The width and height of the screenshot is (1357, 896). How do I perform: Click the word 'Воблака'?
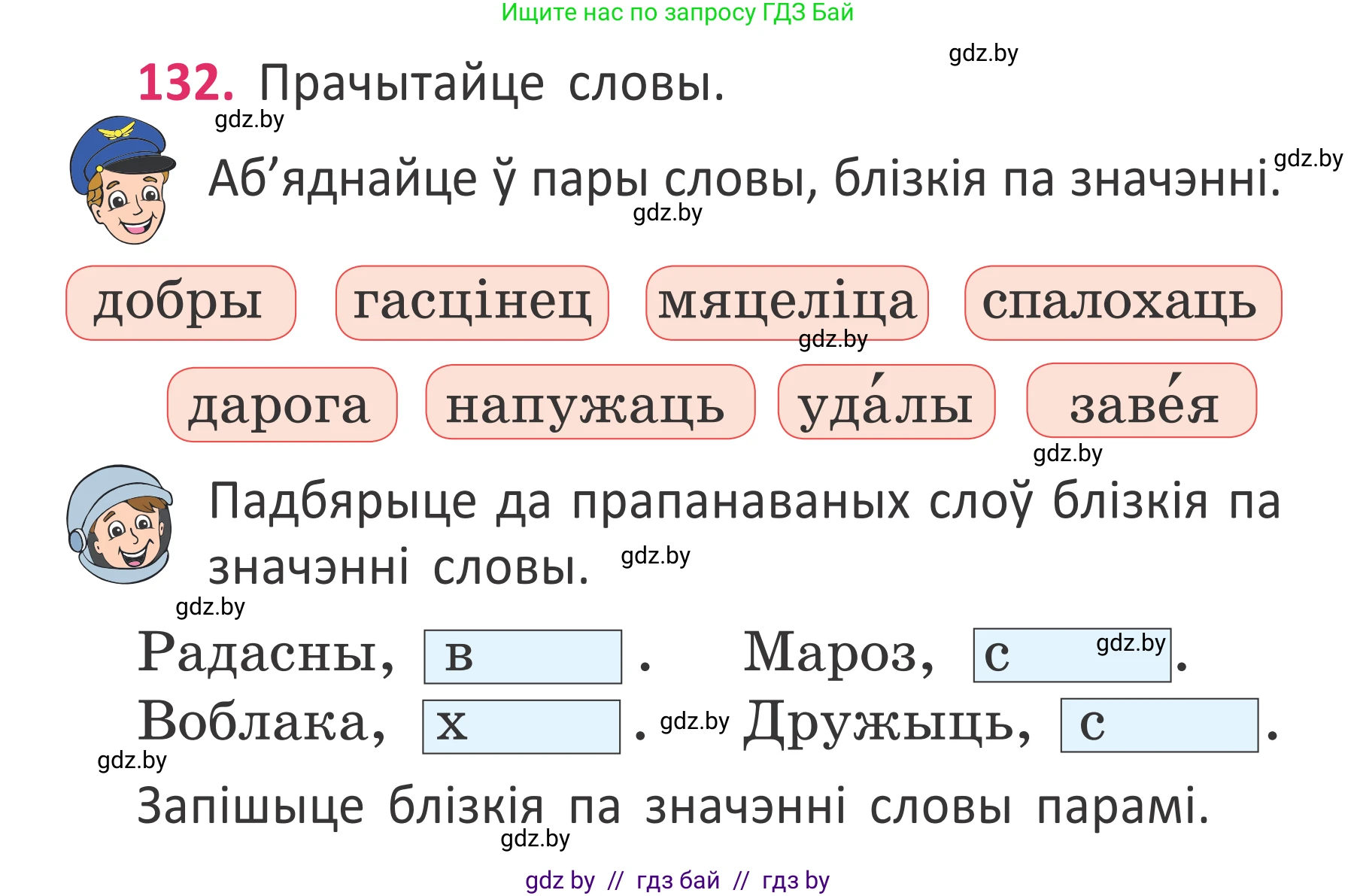point(262,721)
